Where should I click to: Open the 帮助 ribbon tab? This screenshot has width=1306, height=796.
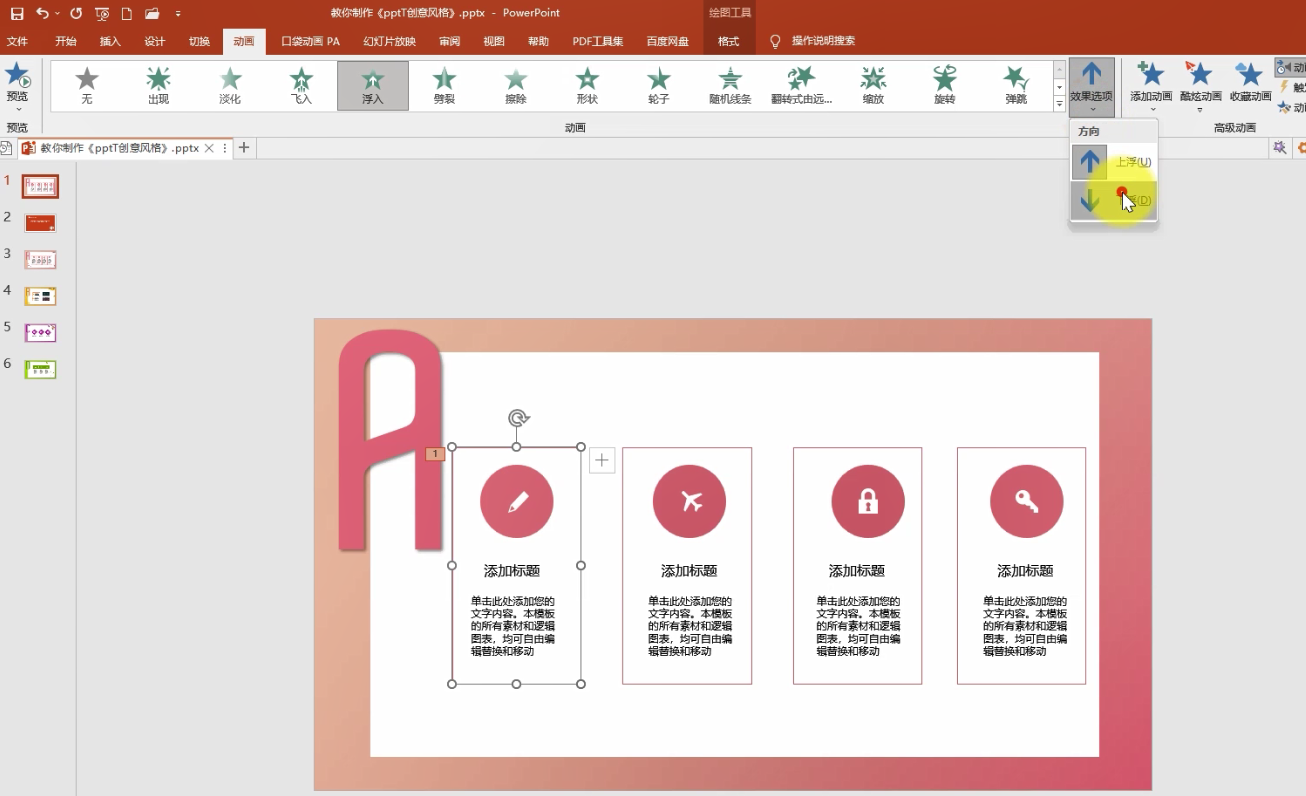pyautogui.click(x=538, y=41)
